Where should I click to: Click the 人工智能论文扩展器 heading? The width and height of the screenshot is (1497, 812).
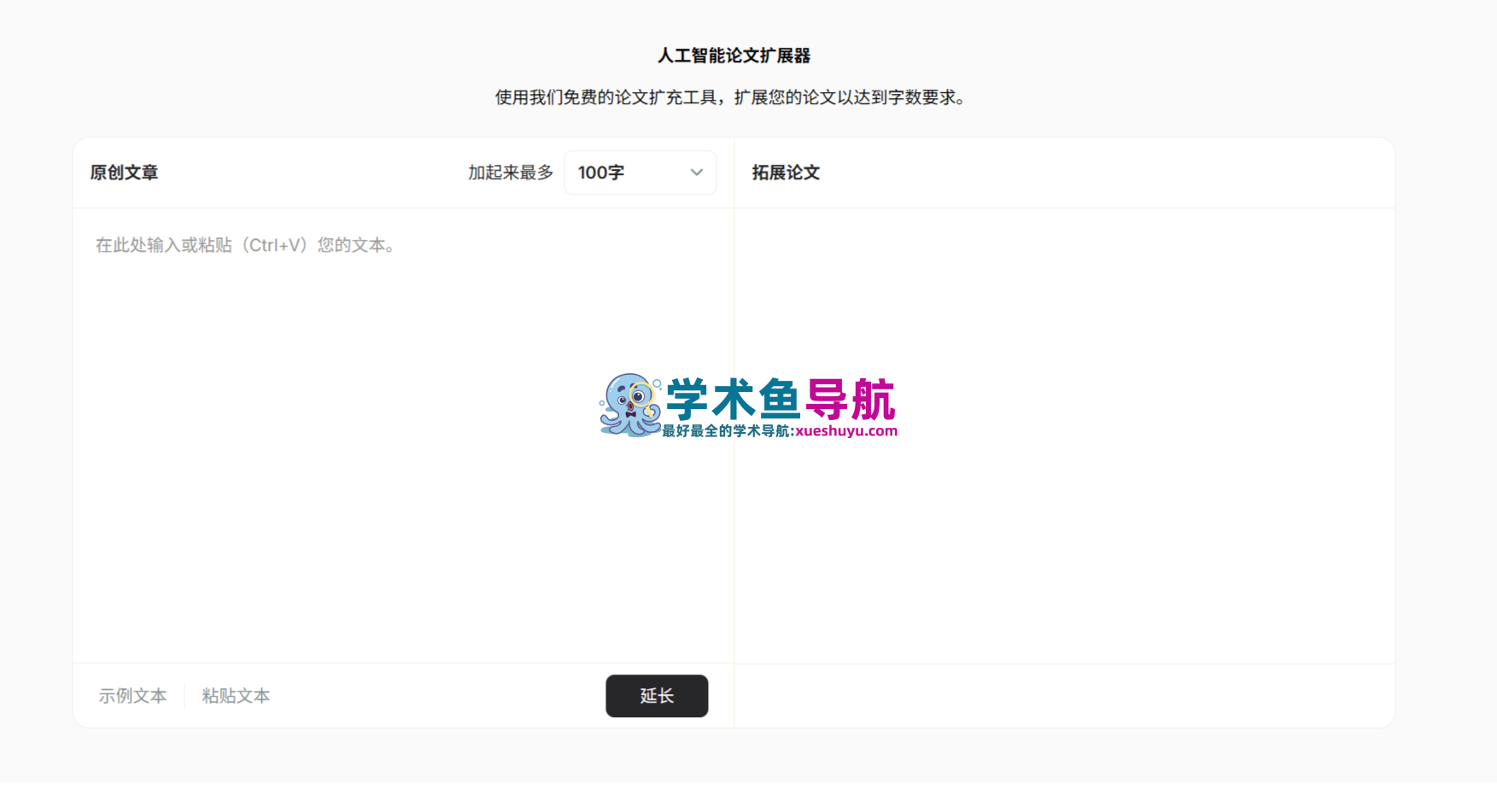tap(734, 55)
